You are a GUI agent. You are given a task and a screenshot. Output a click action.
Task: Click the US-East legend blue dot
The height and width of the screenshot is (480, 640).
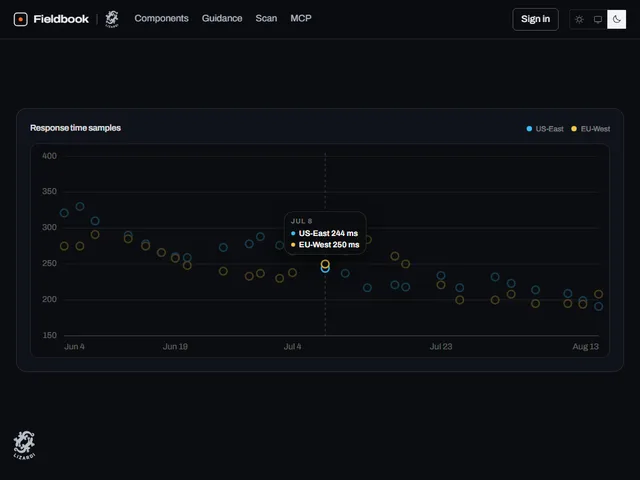529,129
